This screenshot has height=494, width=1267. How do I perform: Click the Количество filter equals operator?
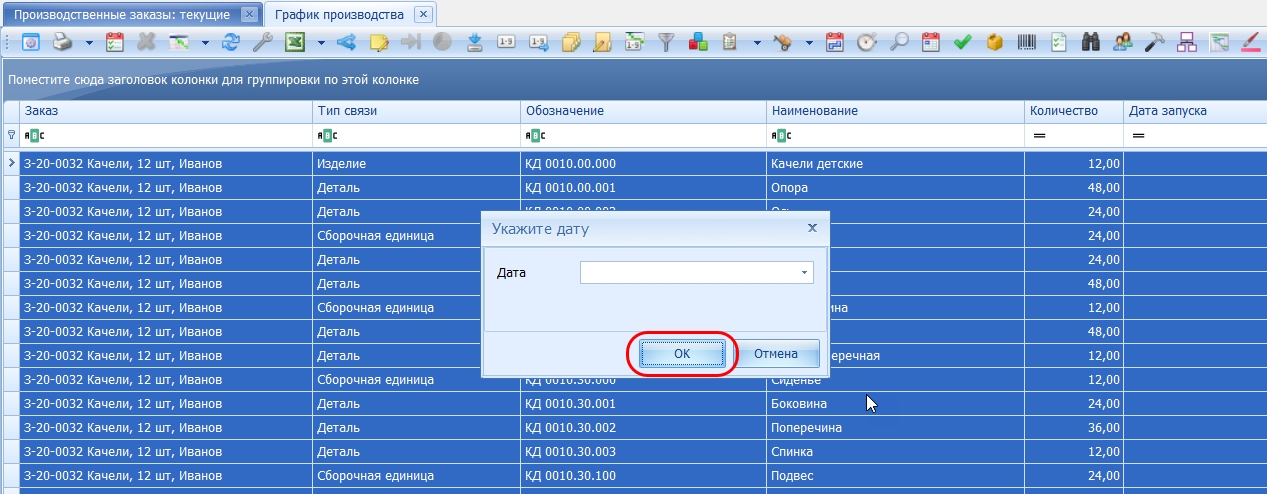pyautogui.click(x=1038, y=135)
